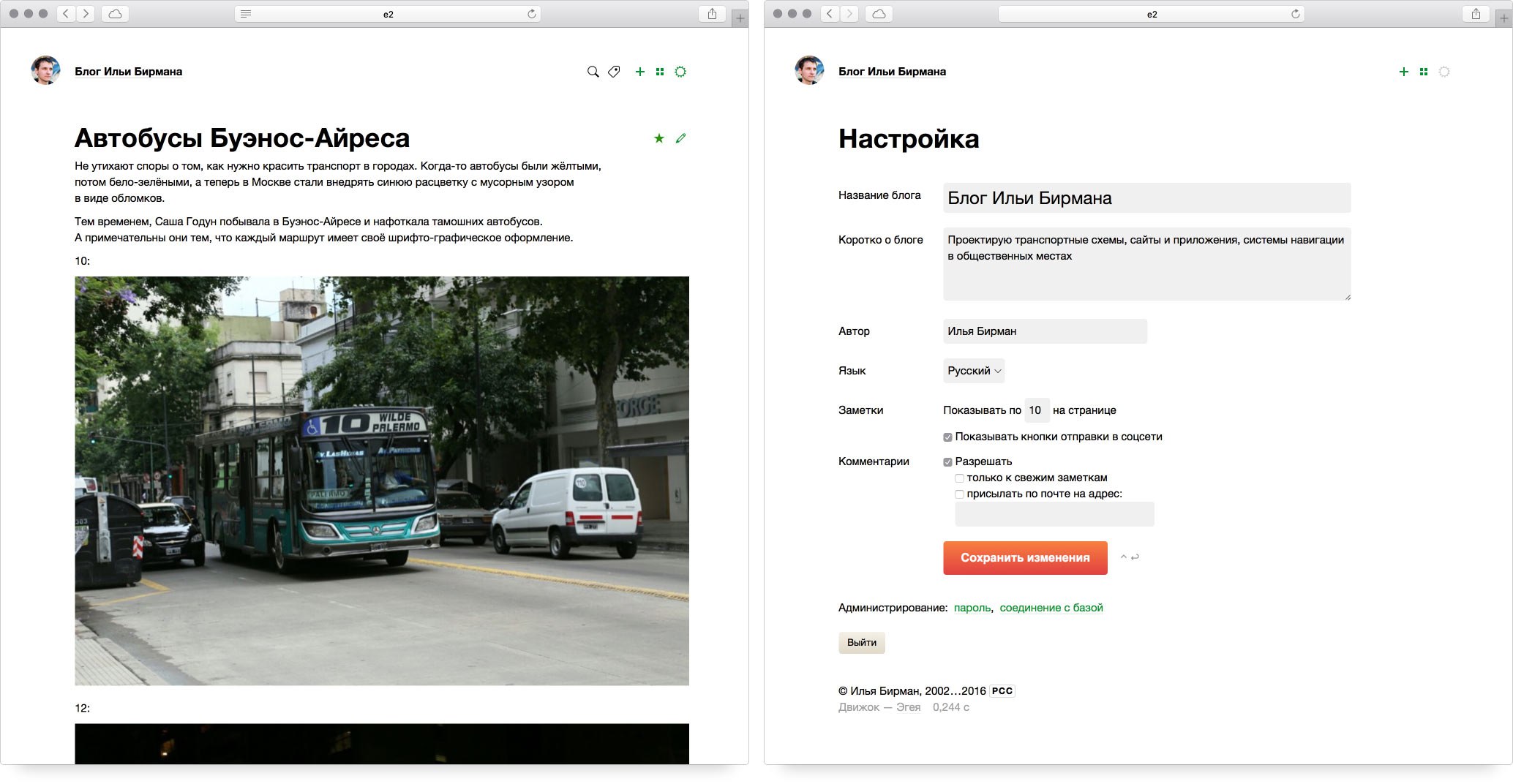Open the tags icon in left window
Viewport: 1513px width, 784px height.
614,72
